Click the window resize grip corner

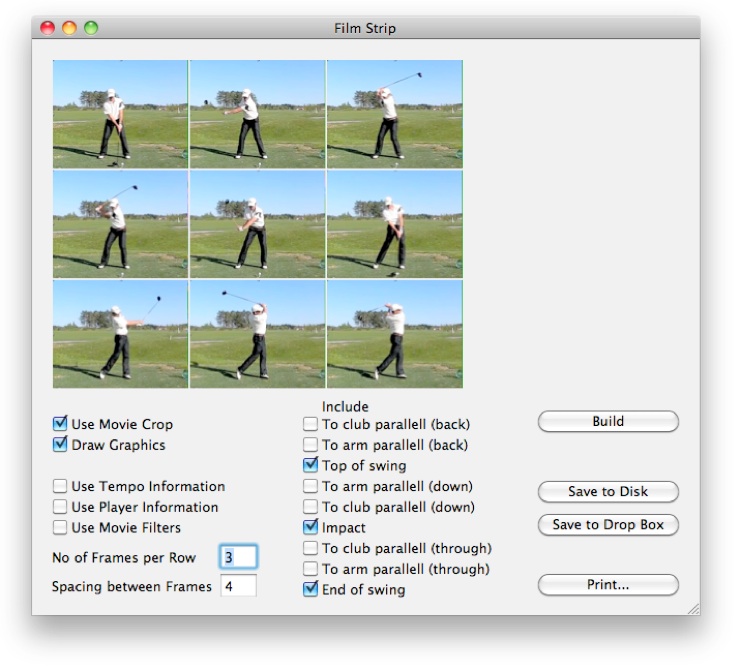click(x=693, y=609)
